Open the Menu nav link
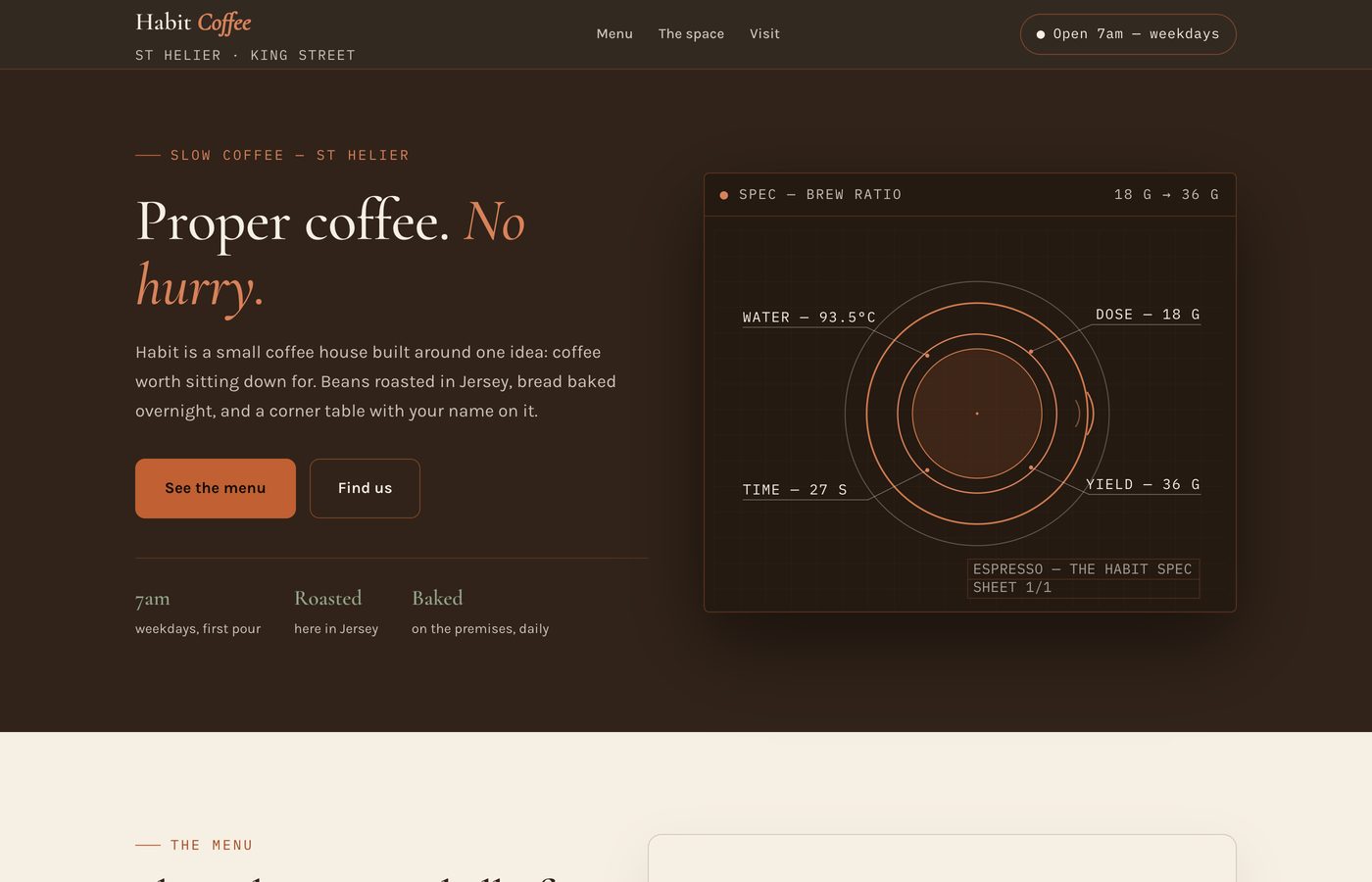Screen dimensions: 1372x882 [x=614, y=33]
